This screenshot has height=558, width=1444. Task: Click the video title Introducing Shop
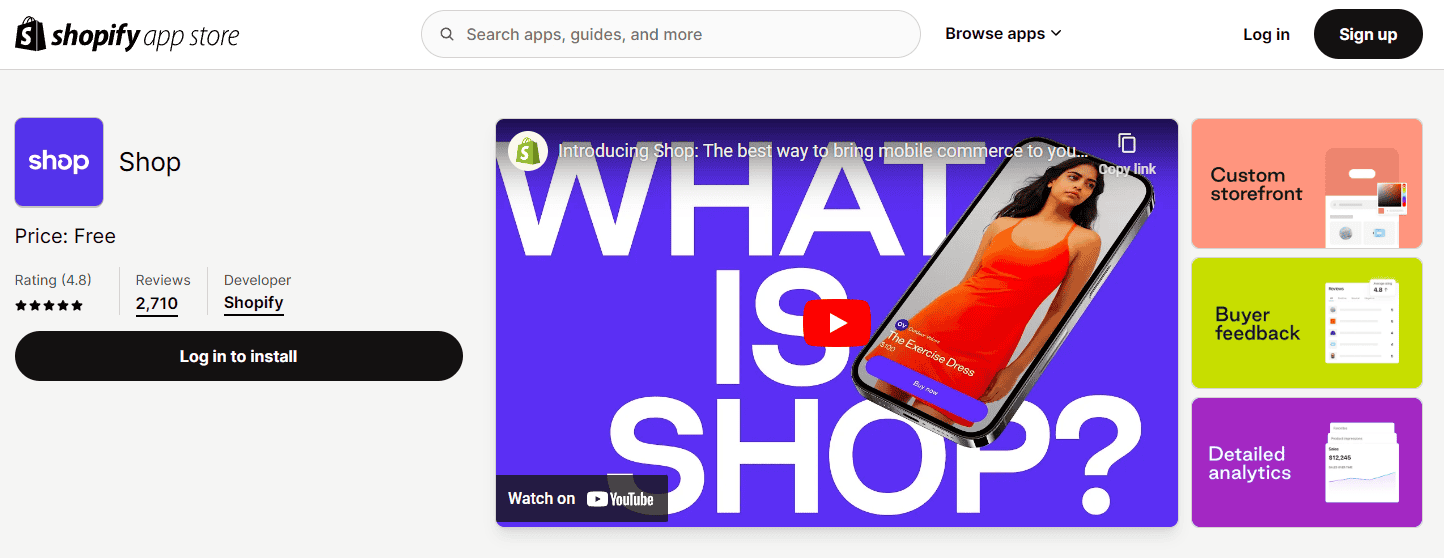824,151
